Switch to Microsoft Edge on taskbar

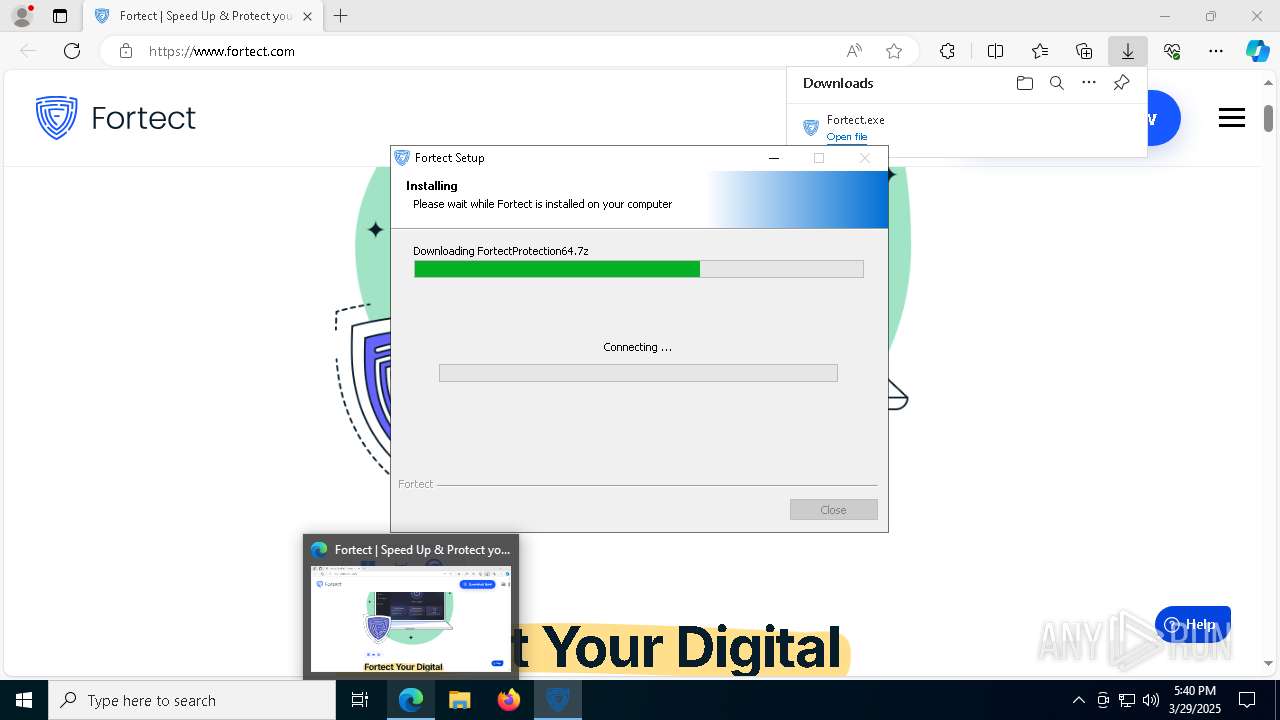411,700
